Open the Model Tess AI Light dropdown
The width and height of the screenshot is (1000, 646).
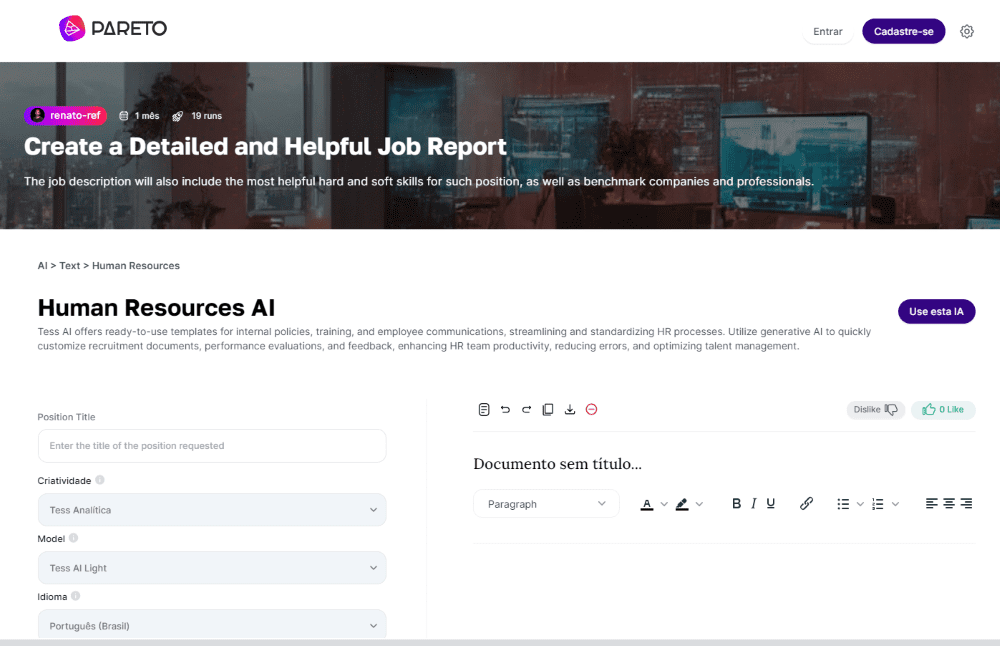coord(212,568)
